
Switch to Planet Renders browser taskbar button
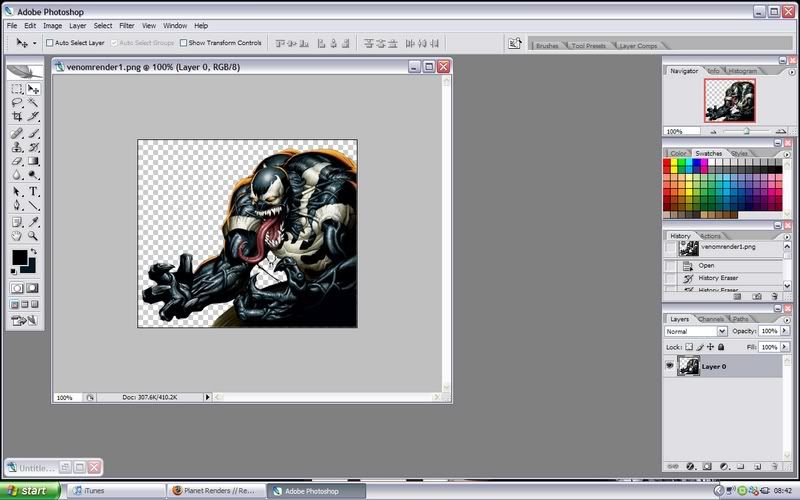tap(216, 490)
